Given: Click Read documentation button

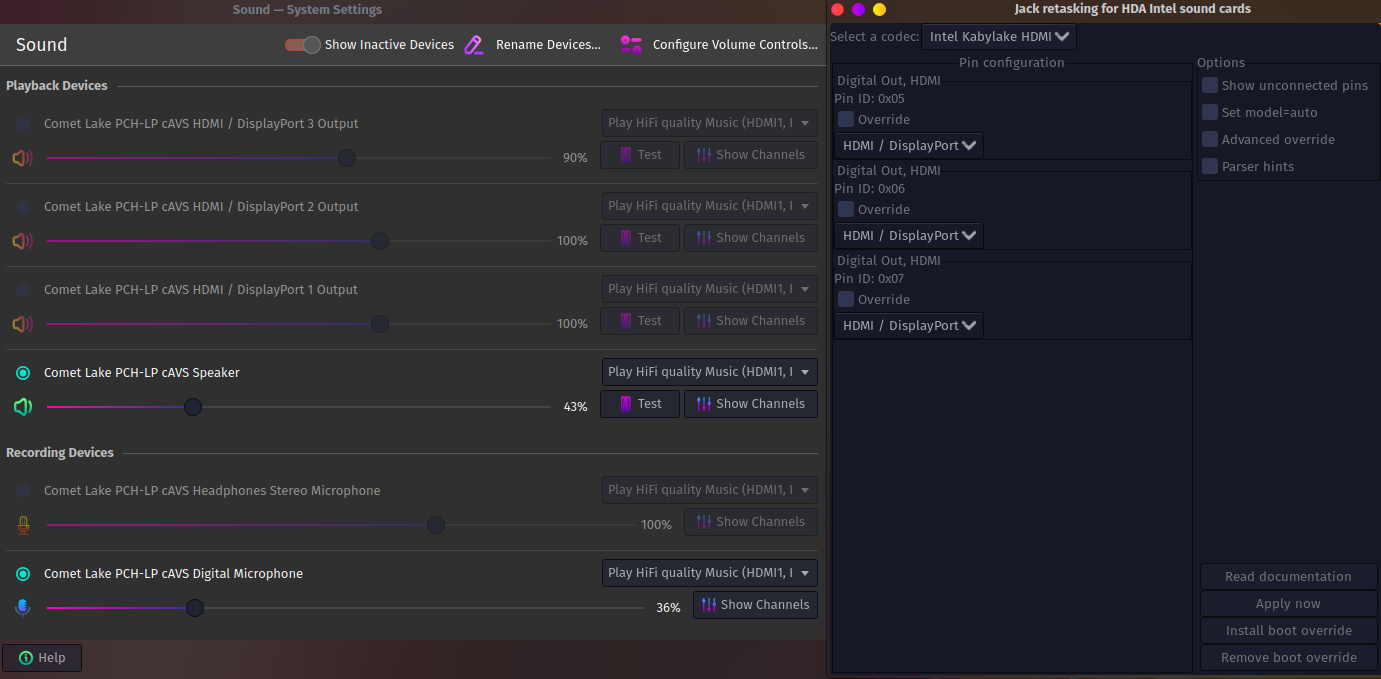Looking at the screenshot, I should (x=1288, y=577).
